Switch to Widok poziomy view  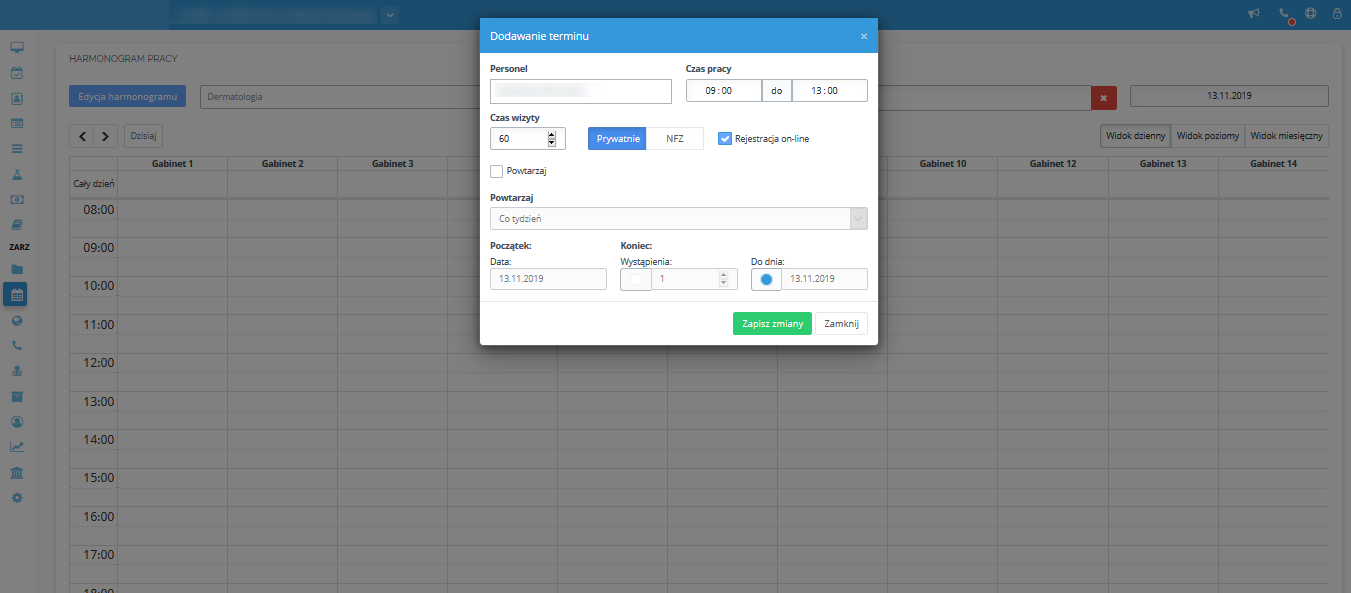click(x=1208, y=136)
